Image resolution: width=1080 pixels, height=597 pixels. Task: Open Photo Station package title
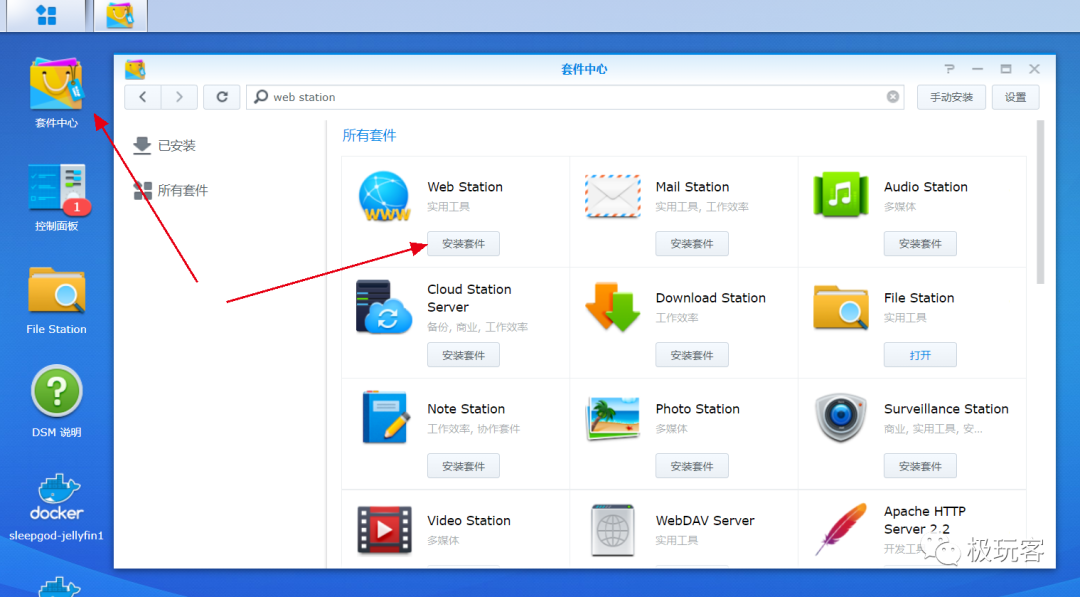pyautogui.click(x=698, y=408)
